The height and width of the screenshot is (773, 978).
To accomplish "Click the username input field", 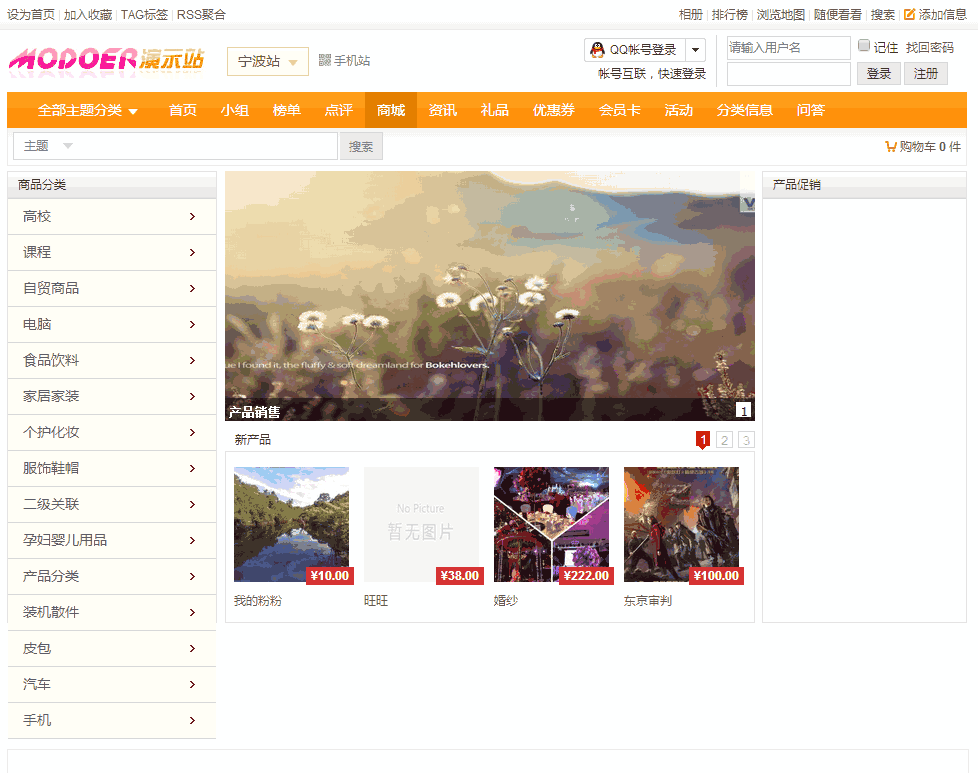I will point(788,48).
